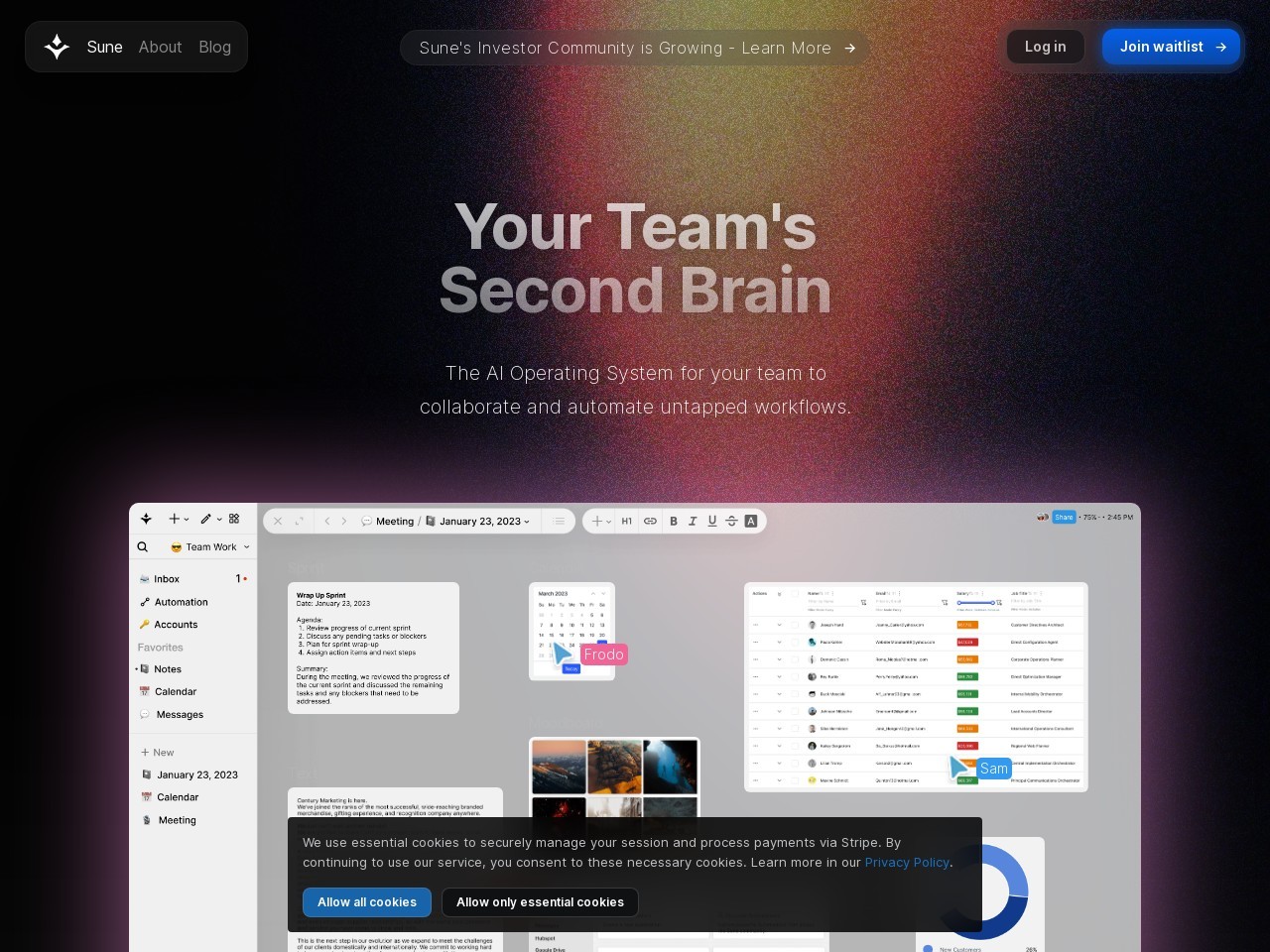
Task: Open the Sune nav item
Action: click(104, 47)
